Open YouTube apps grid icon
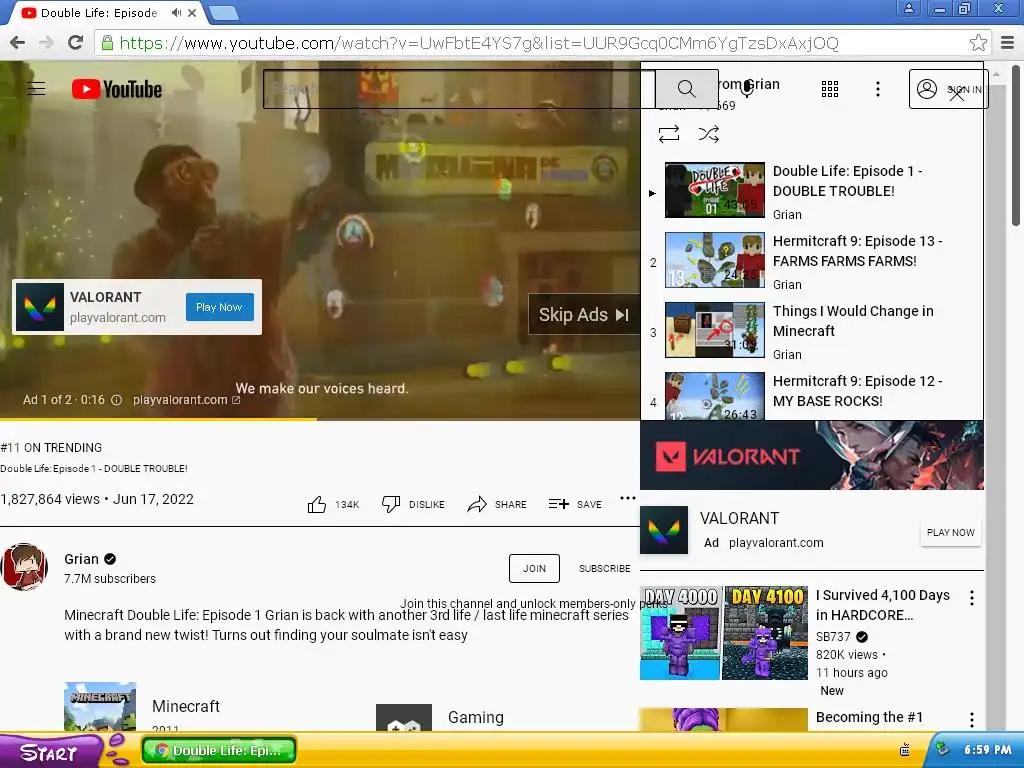 [x=829, y=89]
